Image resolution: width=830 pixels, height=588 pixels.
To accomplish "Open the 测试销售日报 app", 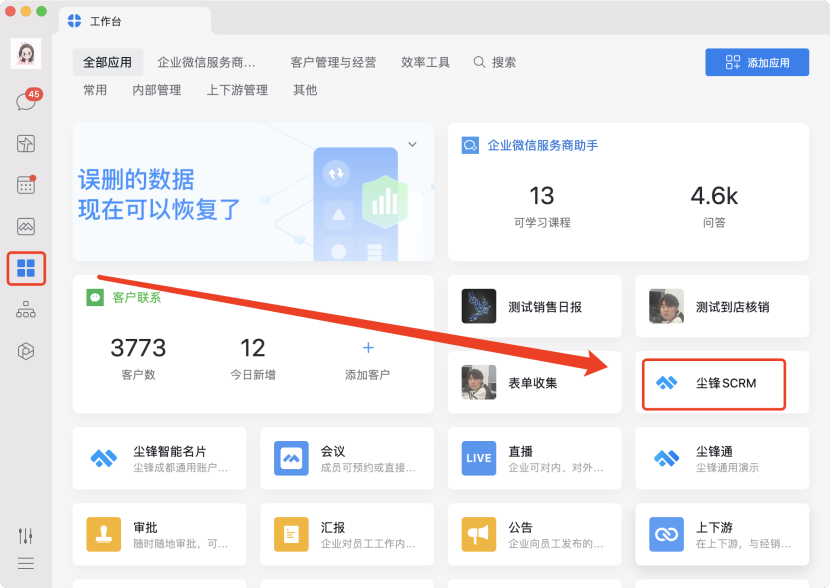I will [535, 306].
